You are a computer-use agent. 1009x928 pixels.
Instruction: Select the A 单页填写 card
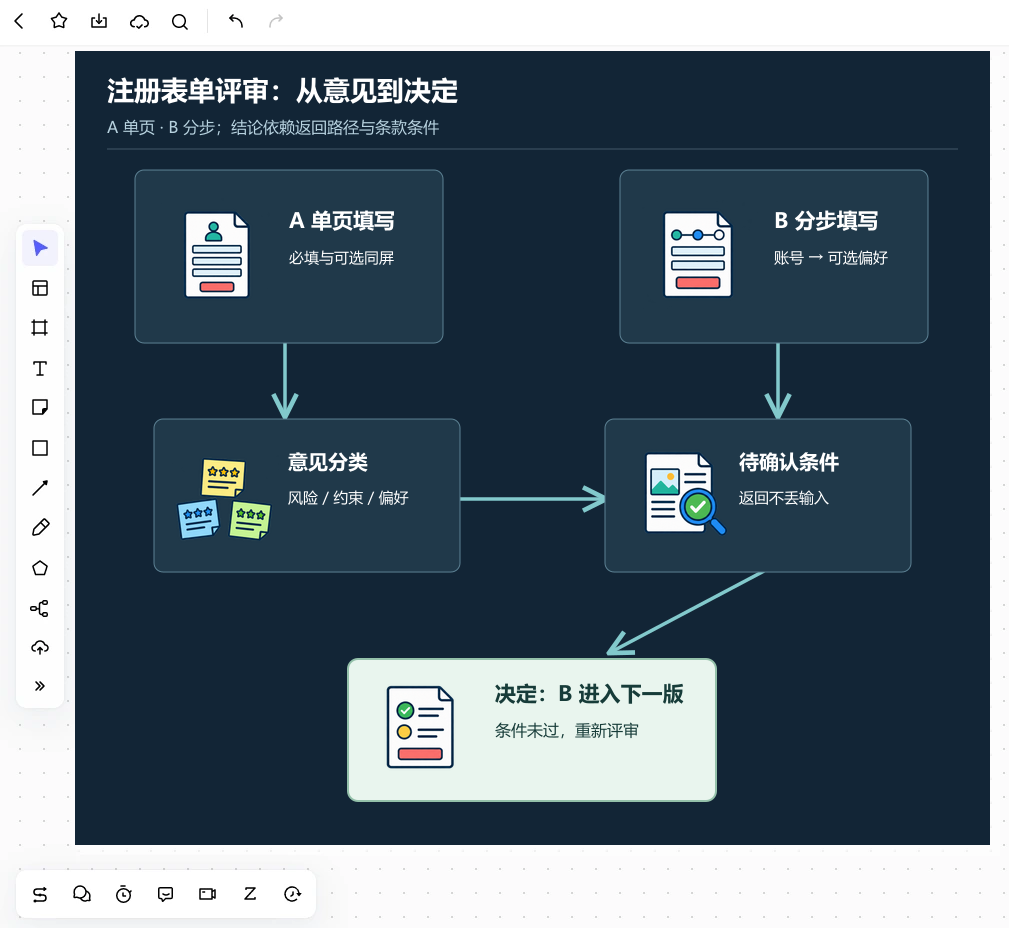click(x=289, y=256)
